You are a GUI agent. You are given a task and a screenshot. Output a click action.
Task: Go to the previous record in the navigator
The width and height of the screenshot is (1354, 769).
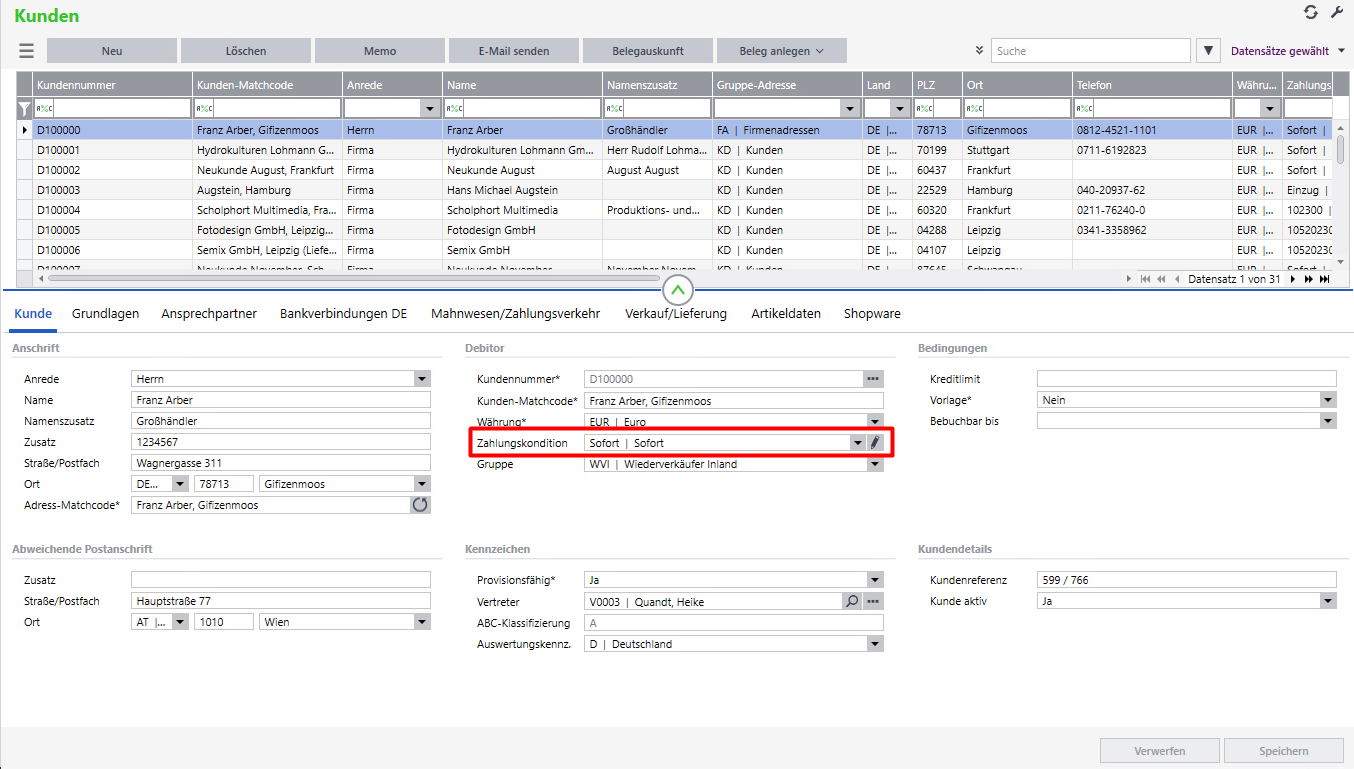[1177, 279]
